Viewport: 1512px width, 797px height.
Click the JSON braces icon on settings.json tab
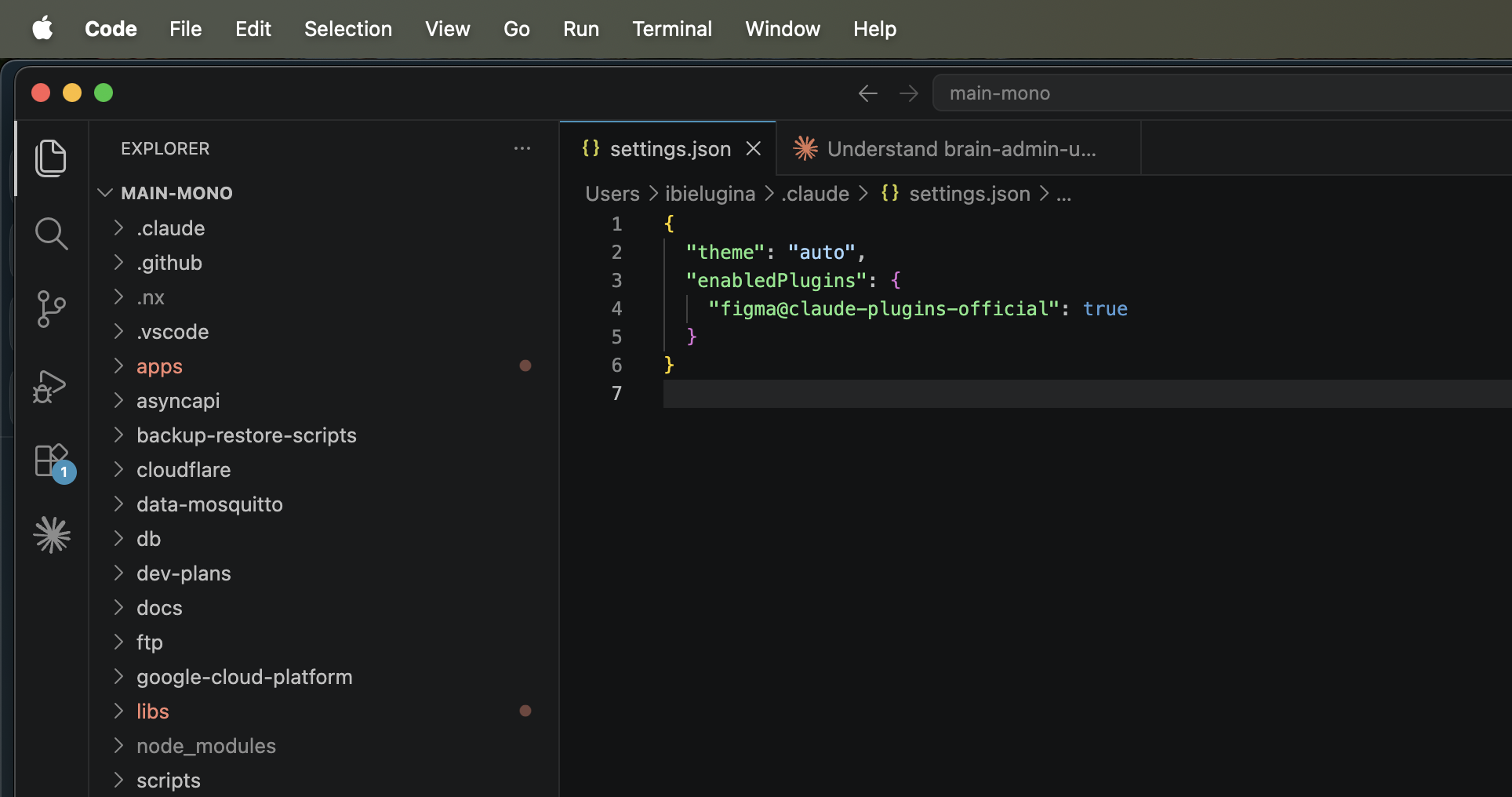coord(591,147)
